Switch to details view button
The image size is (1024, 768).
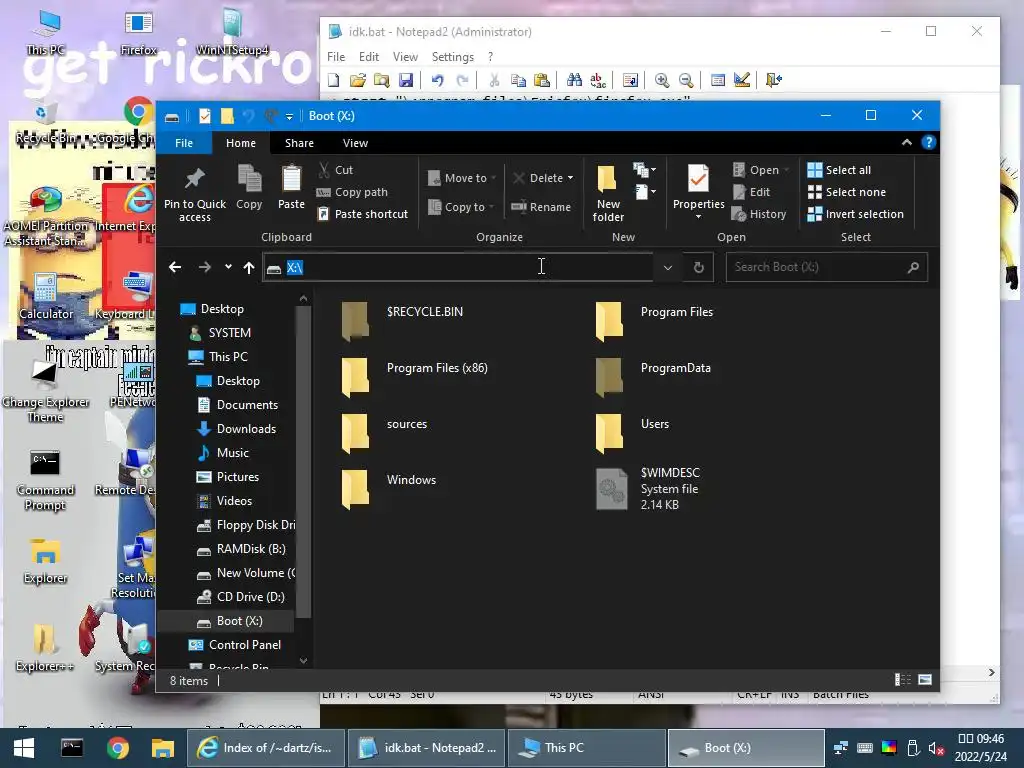[x=903, y=680]
